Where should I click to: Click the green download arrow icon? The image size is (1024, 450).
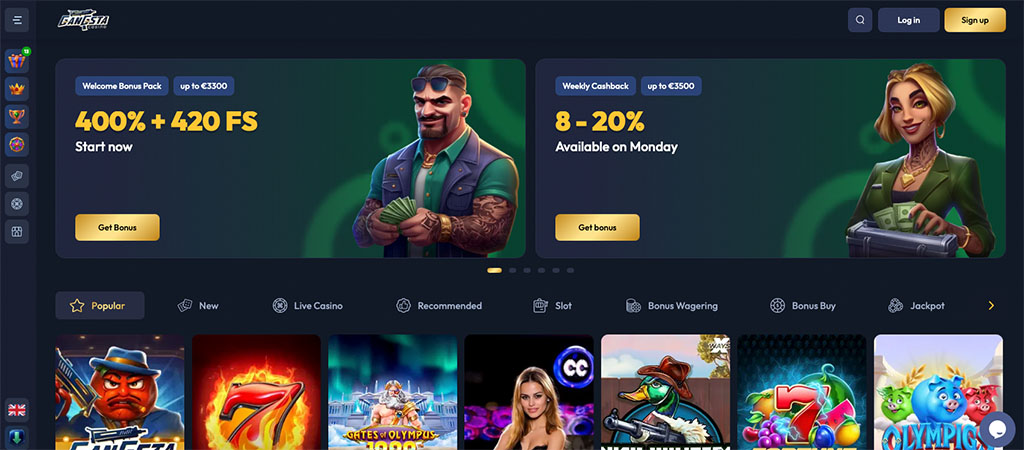click(17, 437)
